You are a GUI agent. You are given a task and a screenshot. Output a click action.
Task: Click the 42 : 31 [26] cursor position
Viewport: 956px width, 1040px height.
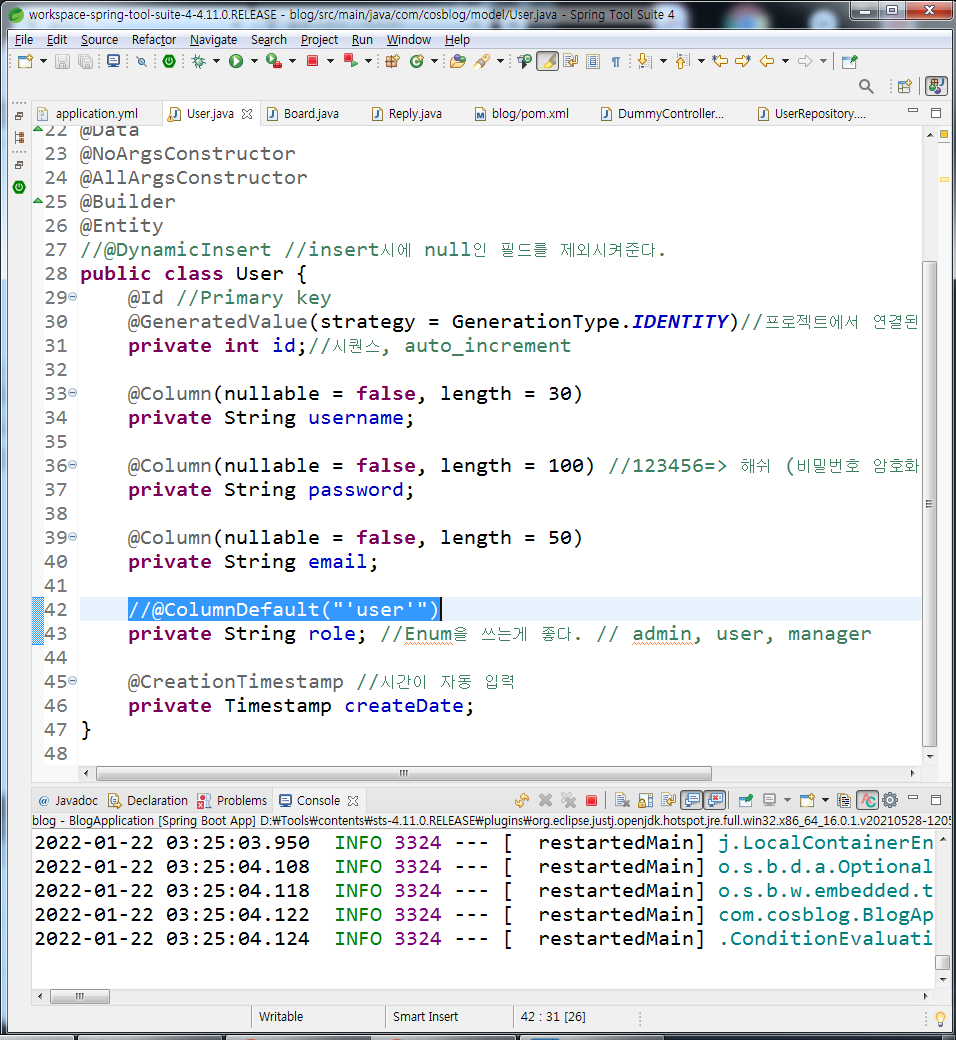553,1017
